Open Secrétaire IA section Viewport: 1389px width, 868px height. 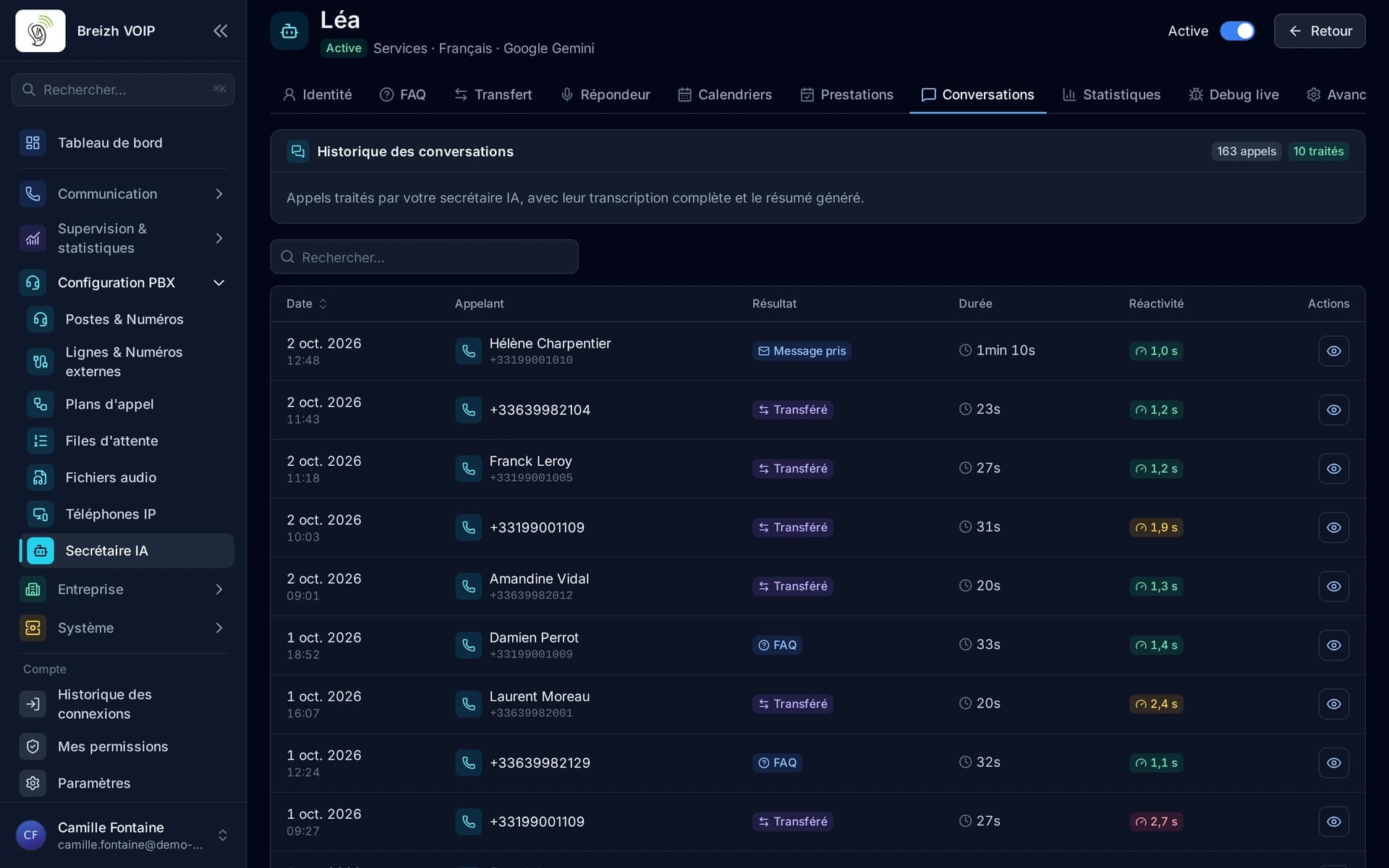[x=127, y=550]
